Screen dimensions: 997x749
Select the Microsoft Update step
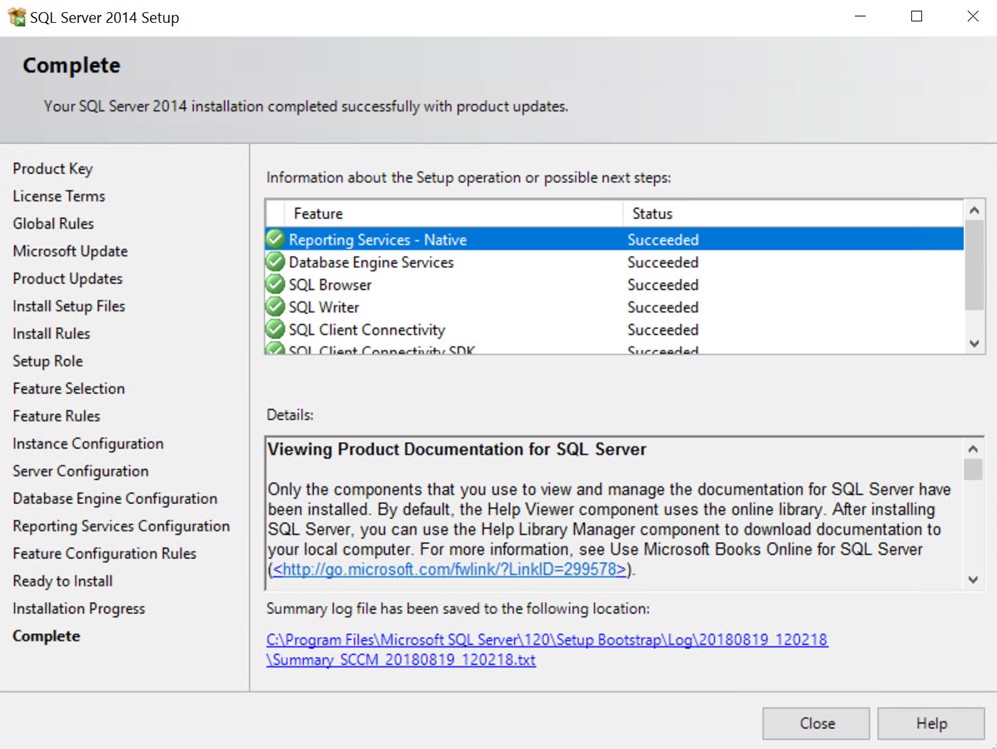click(70, 251)
